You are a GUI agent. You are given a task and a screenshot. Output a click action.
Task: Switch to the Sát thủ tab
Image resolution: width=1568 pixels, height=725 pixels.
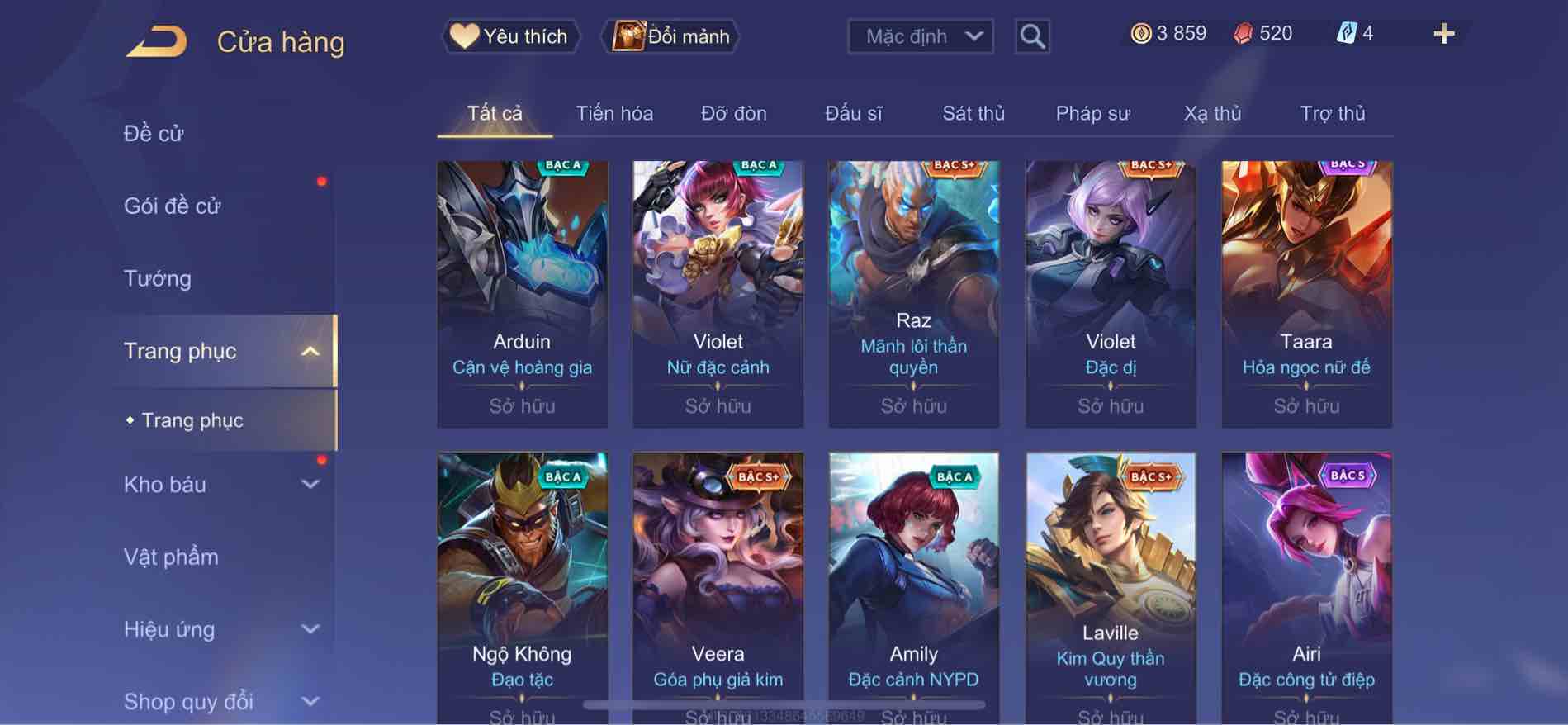point(973,113)
